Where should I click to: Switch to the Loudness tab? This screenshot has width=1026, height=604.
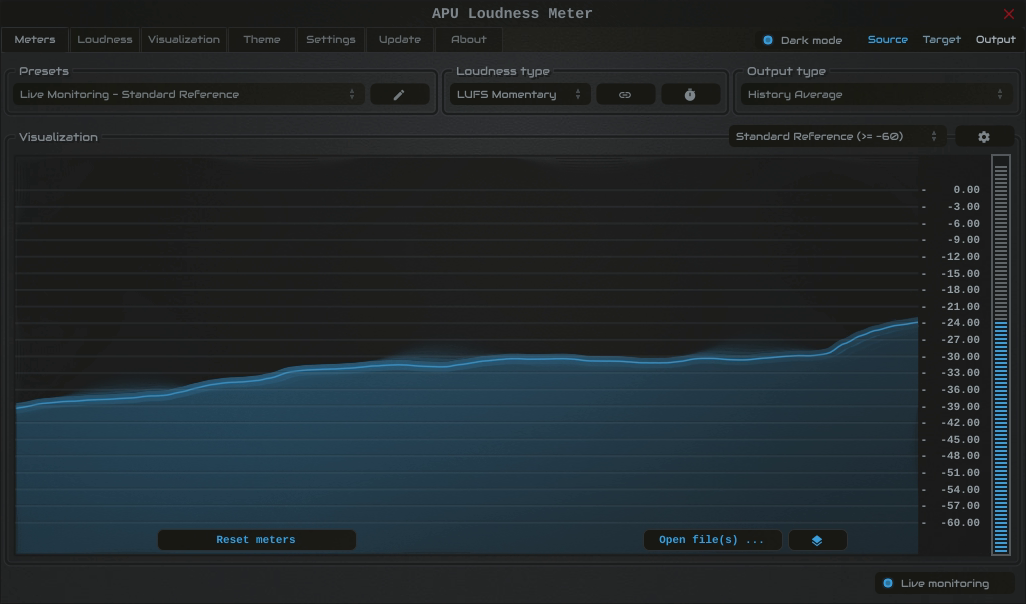(105, 39)
